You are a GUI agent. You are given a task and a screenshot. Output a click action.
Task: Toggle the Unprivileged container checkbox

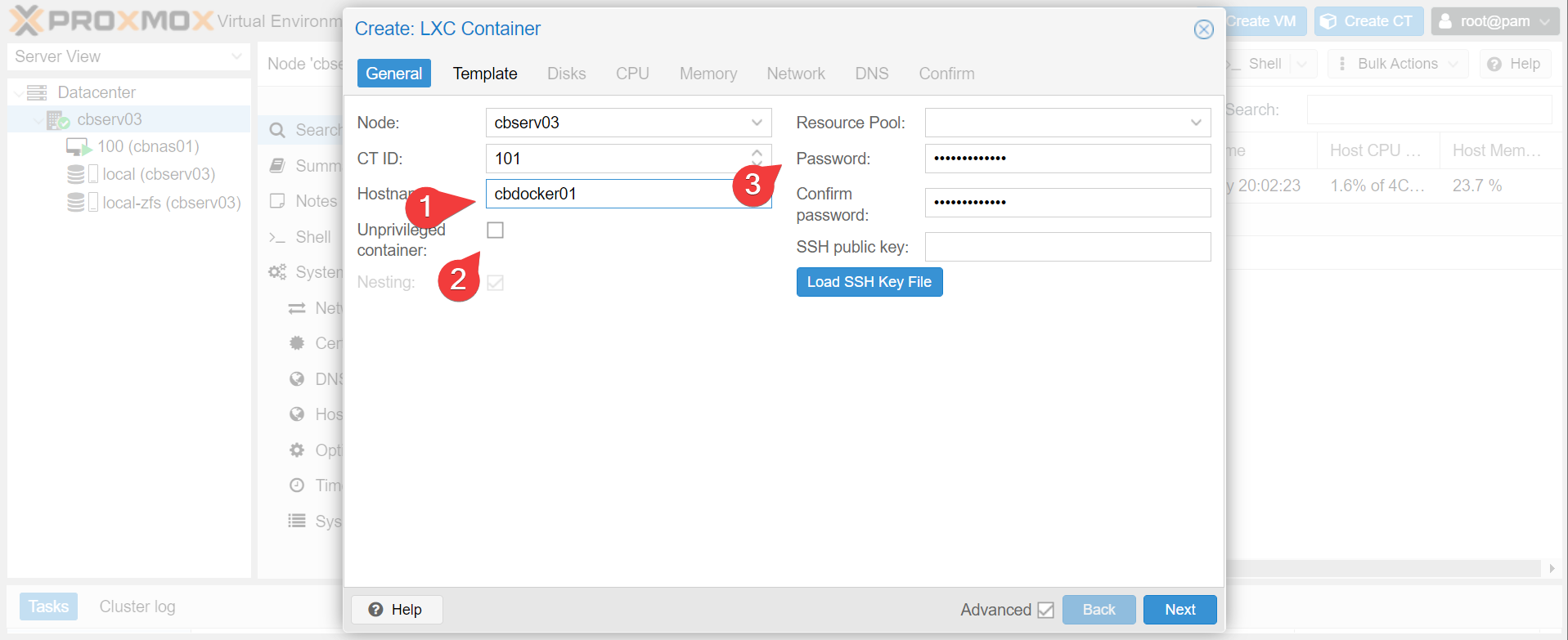click(x=496, y=230)
